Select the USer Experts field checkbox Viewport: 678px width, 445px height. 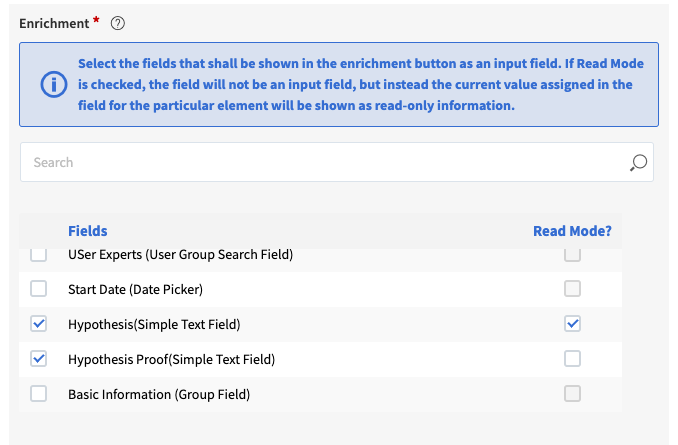[x=39, y=255]
